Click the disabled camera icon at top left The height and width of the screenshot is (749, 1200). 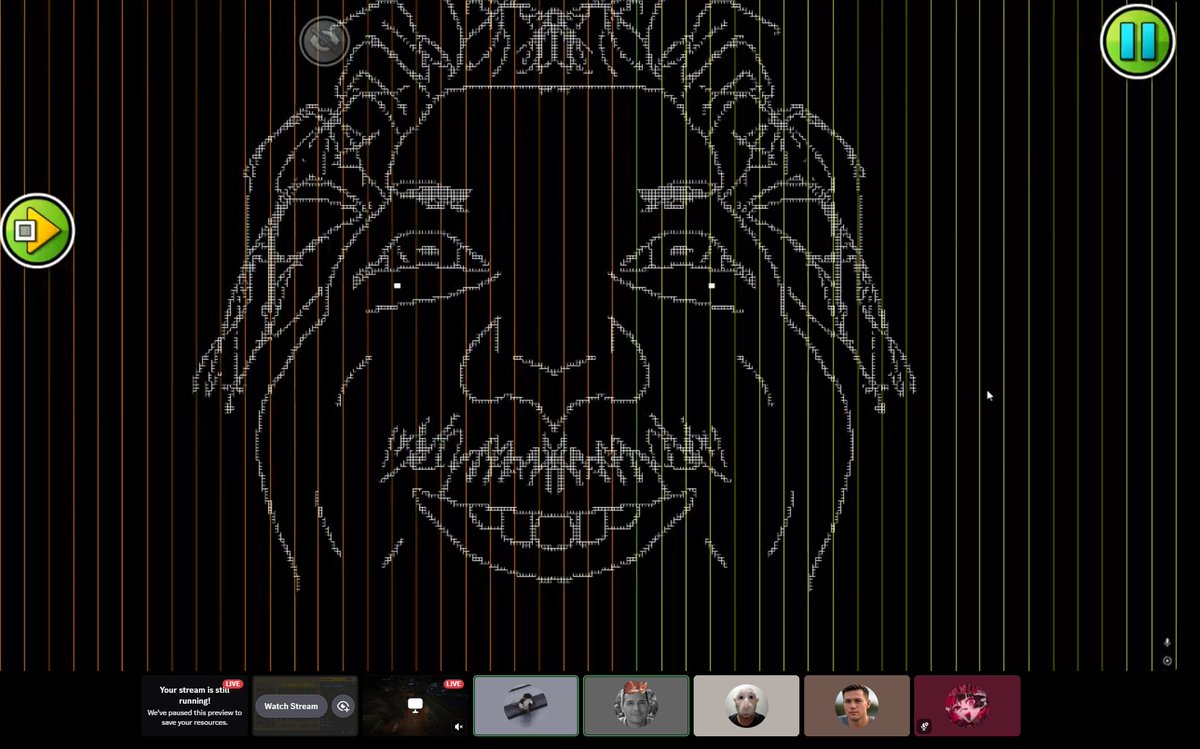(323, 41)
